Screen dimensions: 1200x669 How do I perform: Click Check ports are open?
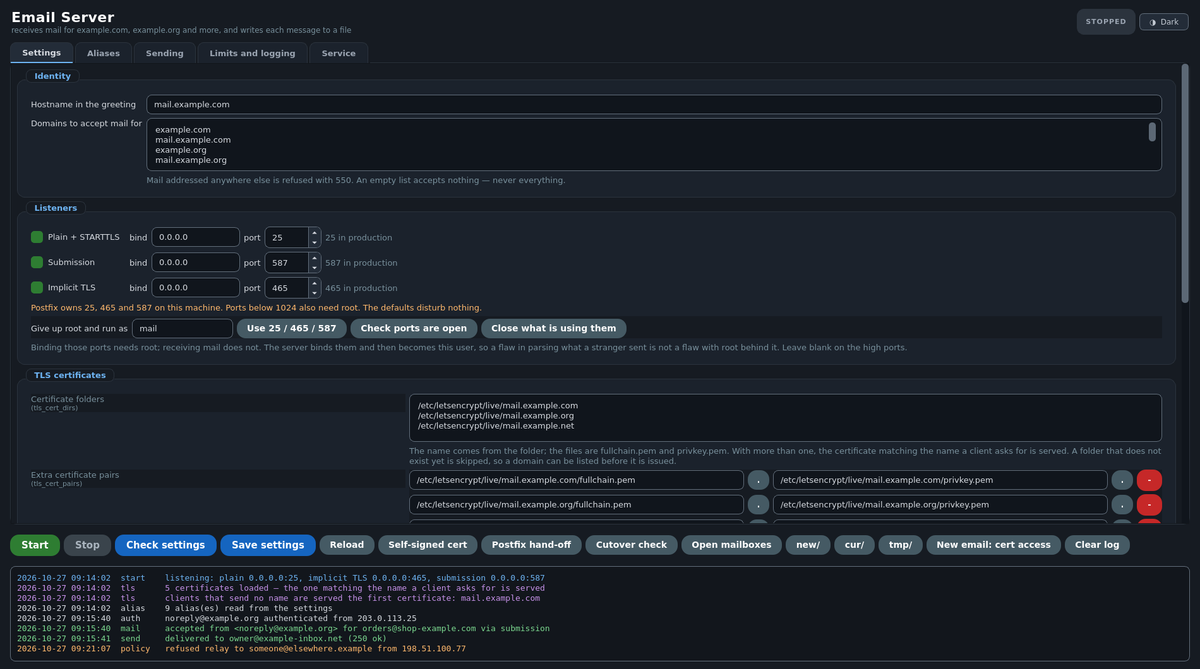pyautogui.click(x=414, y=328)
